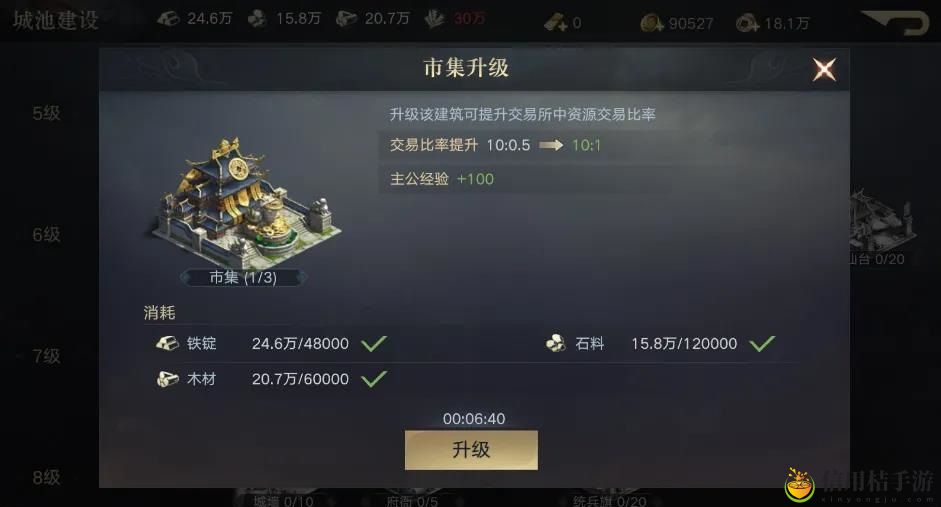
Task: Click the top bar iron resource icon 24.6万
Action: [x=168, y=19]
